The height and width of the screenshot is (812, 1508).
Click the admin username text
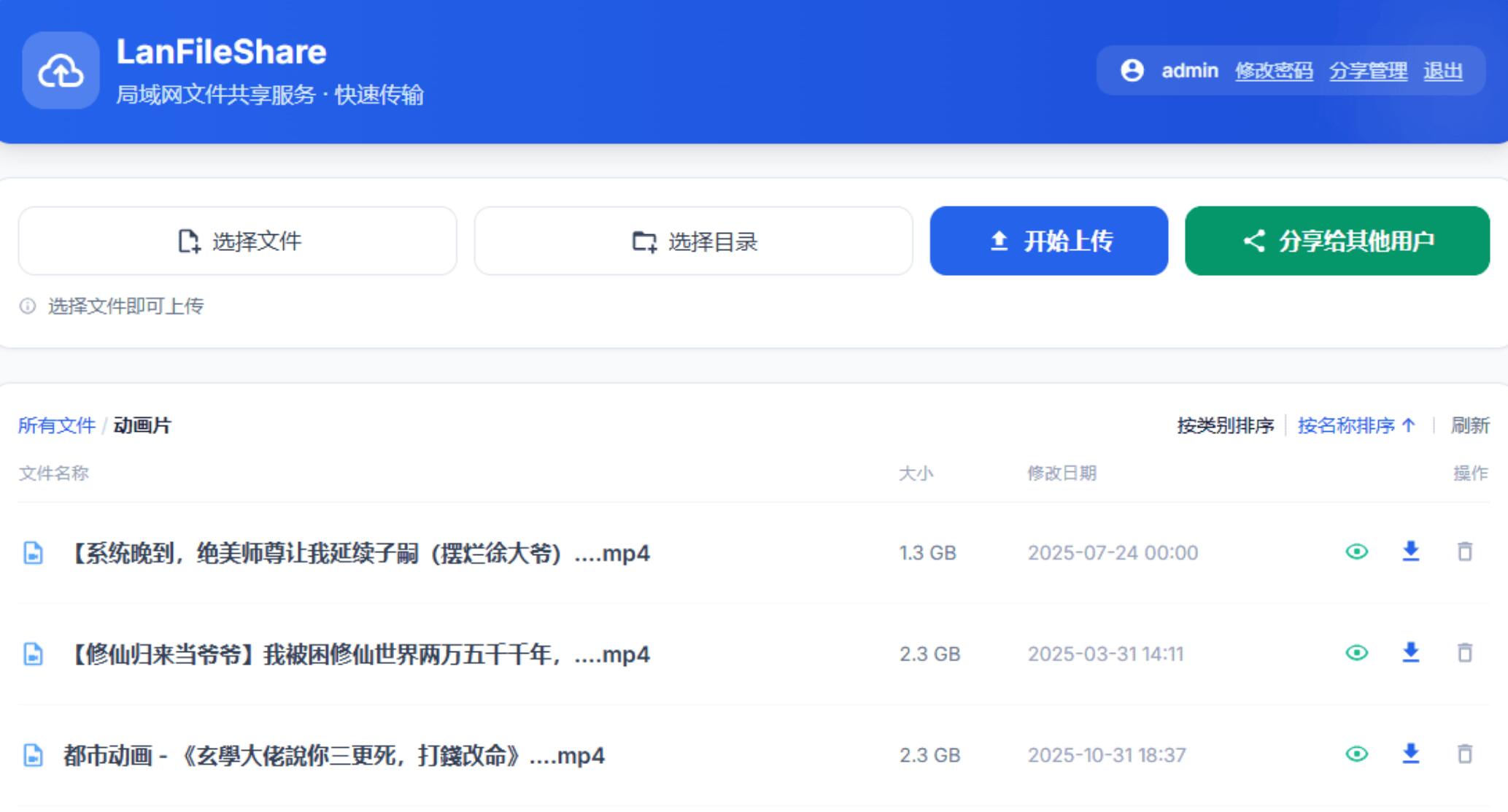[1190, 71]
